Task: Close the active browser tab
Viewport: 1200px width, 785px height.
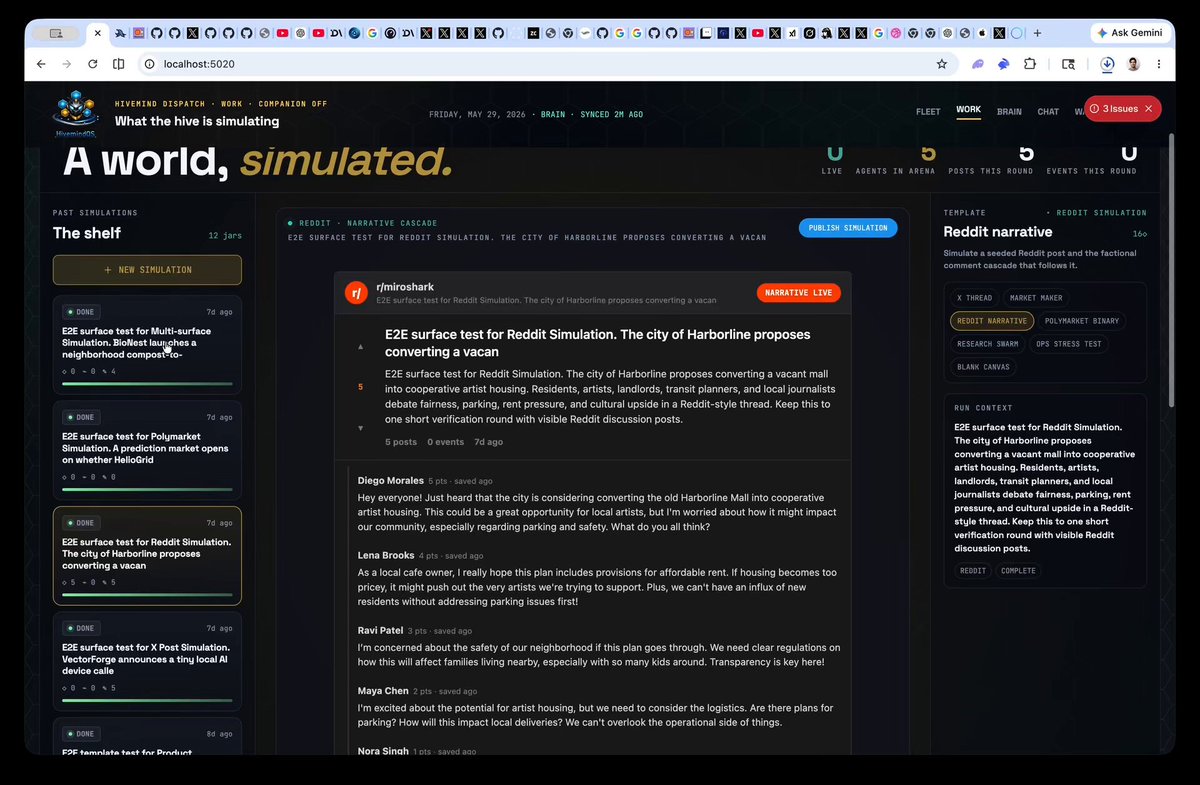Action: coord(98,33)
